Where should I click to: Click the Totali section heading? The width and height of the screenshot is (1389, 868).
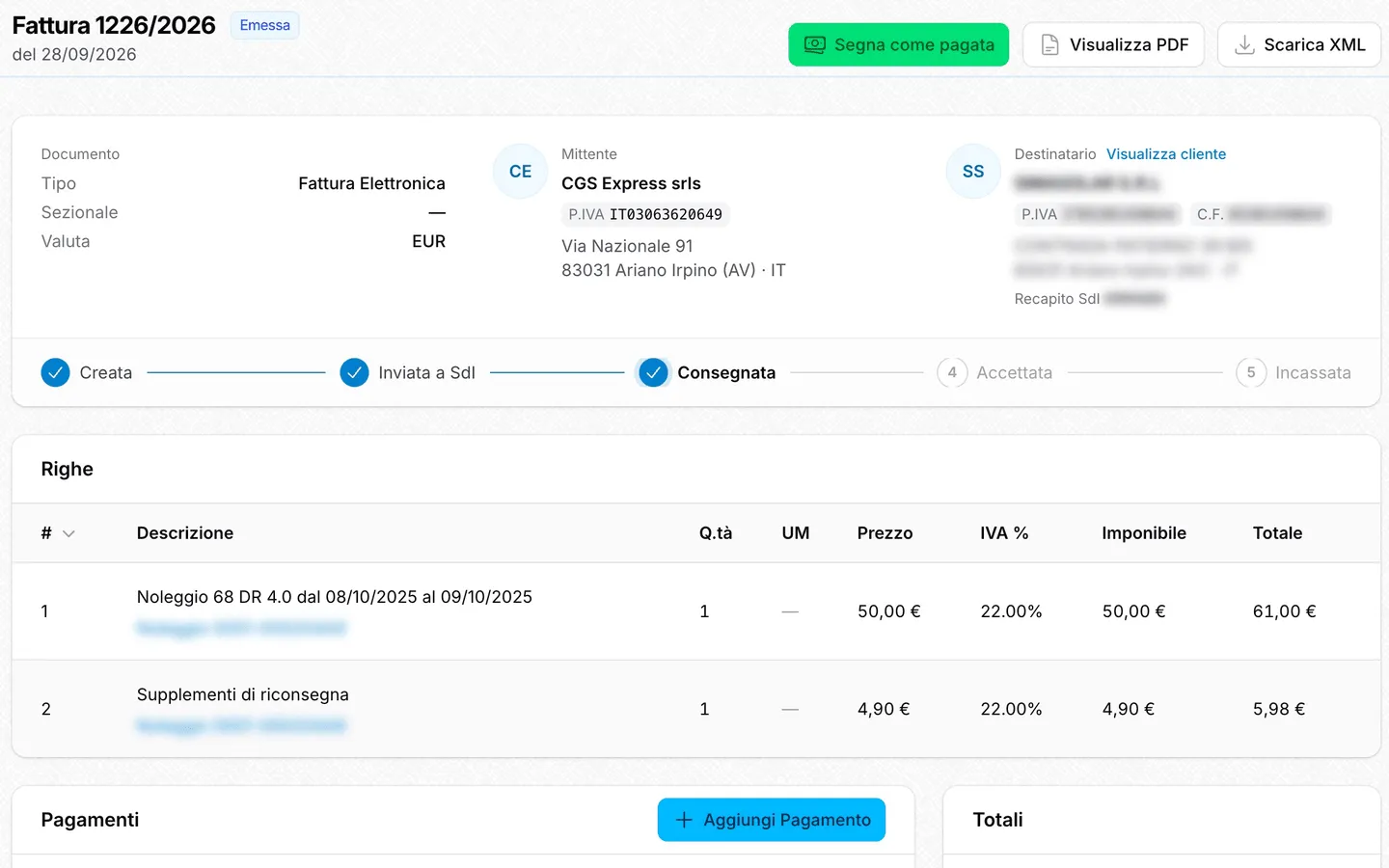coord(997,820)
